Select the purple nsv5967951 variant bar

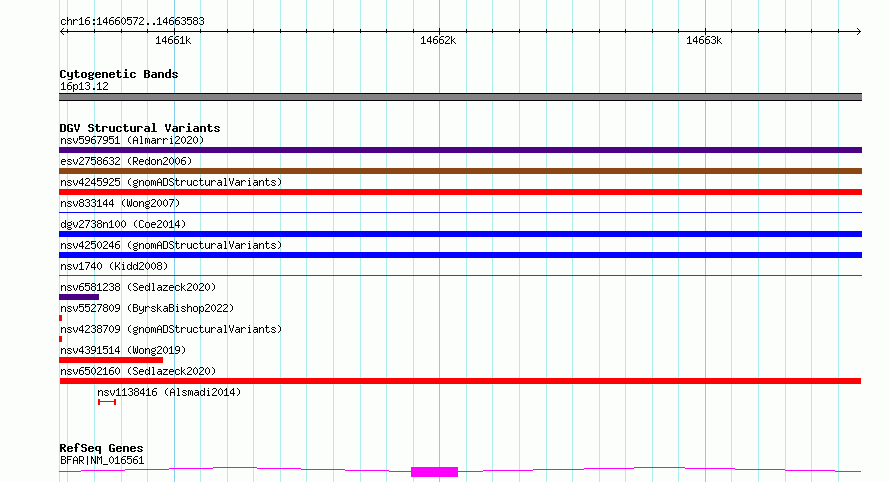pos(460,150)
